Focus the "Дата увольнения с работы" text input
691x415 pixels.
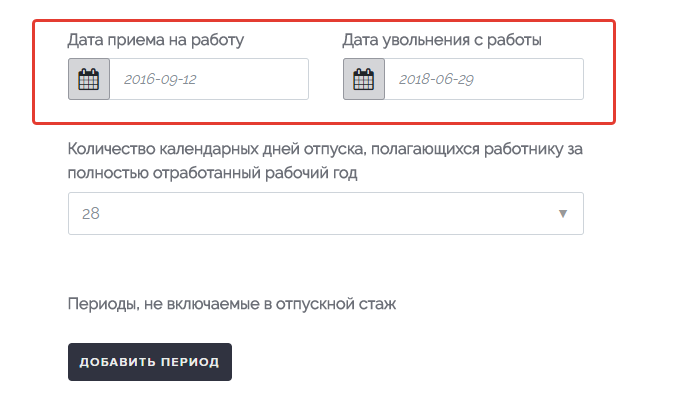[484, 79]
